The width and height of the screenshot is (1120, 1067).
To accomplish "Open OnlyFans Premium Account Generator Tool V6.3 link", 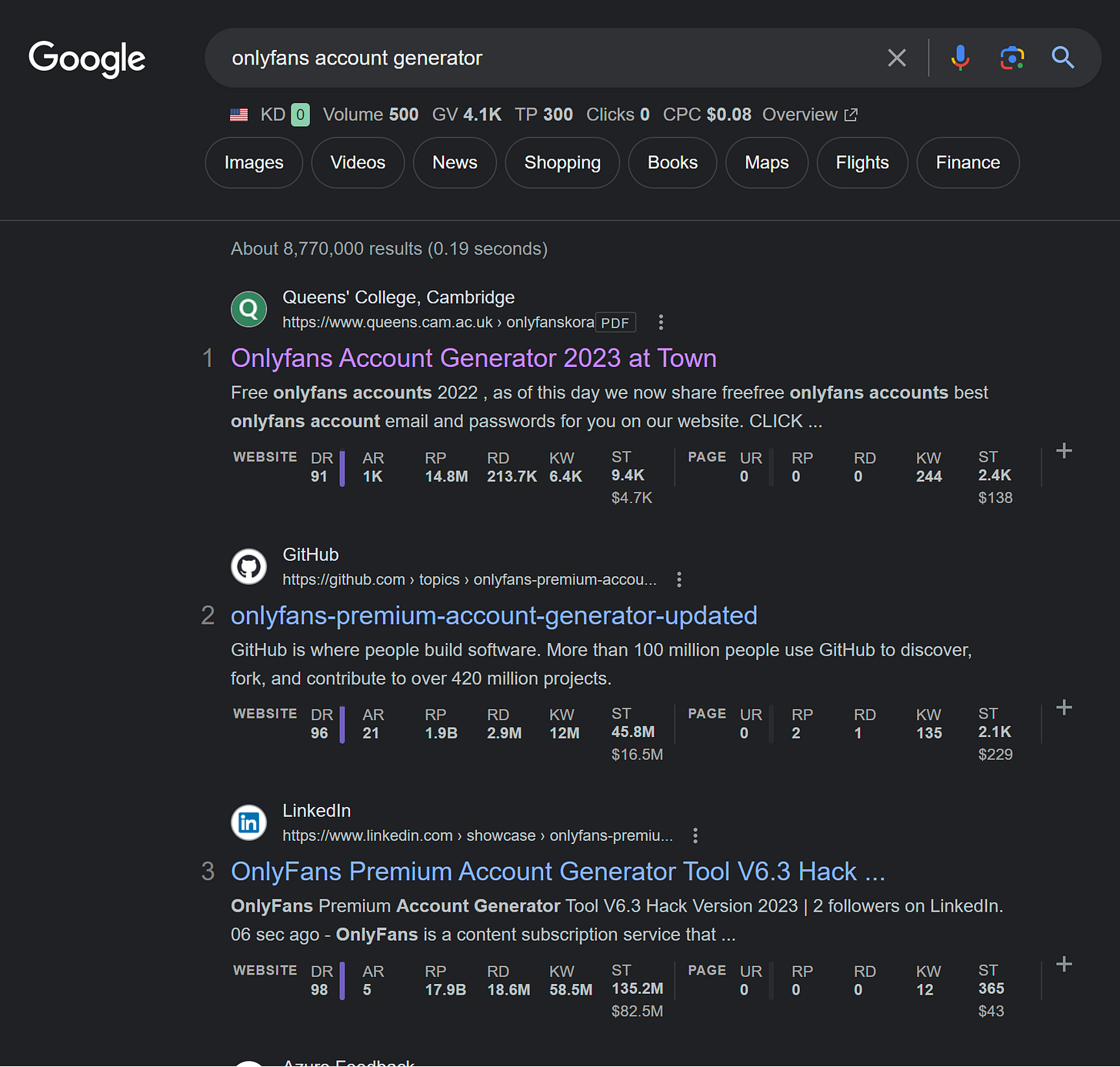I will pyautogui.click(x=558, y=872).
